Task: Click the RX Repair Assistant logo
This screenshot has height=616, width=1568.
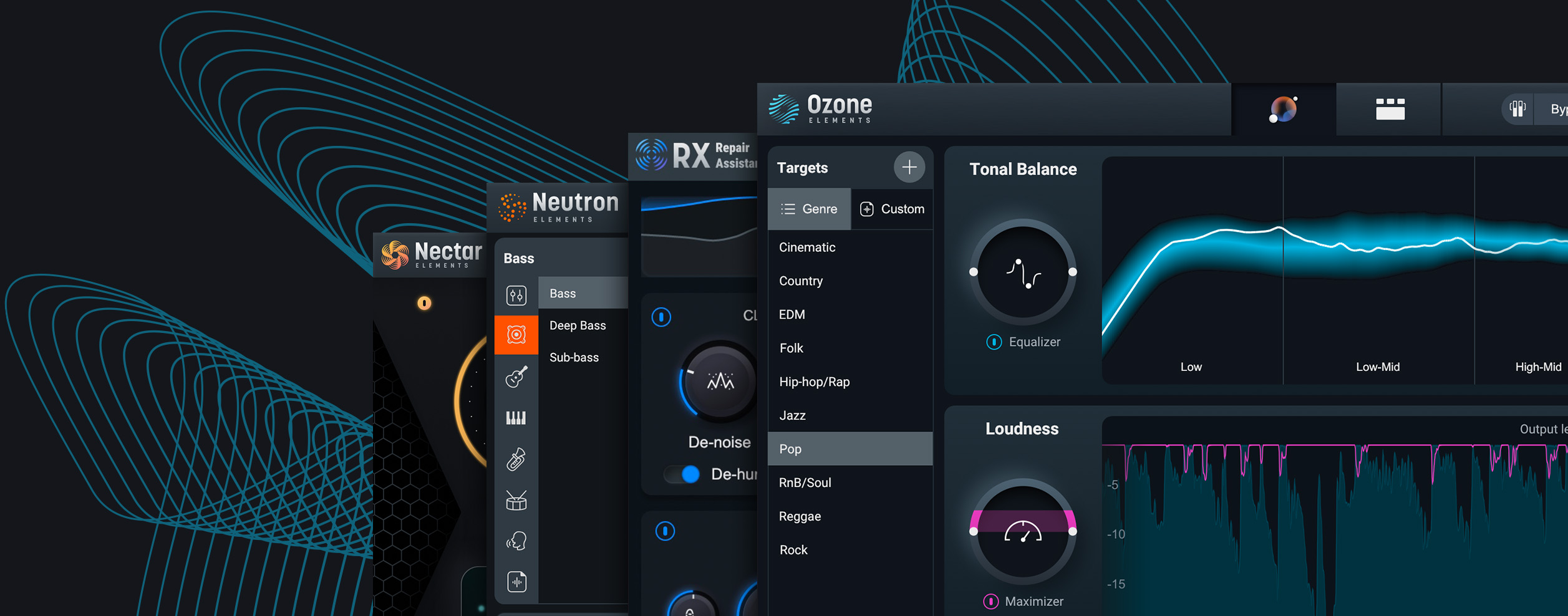Action: point(696,155)
